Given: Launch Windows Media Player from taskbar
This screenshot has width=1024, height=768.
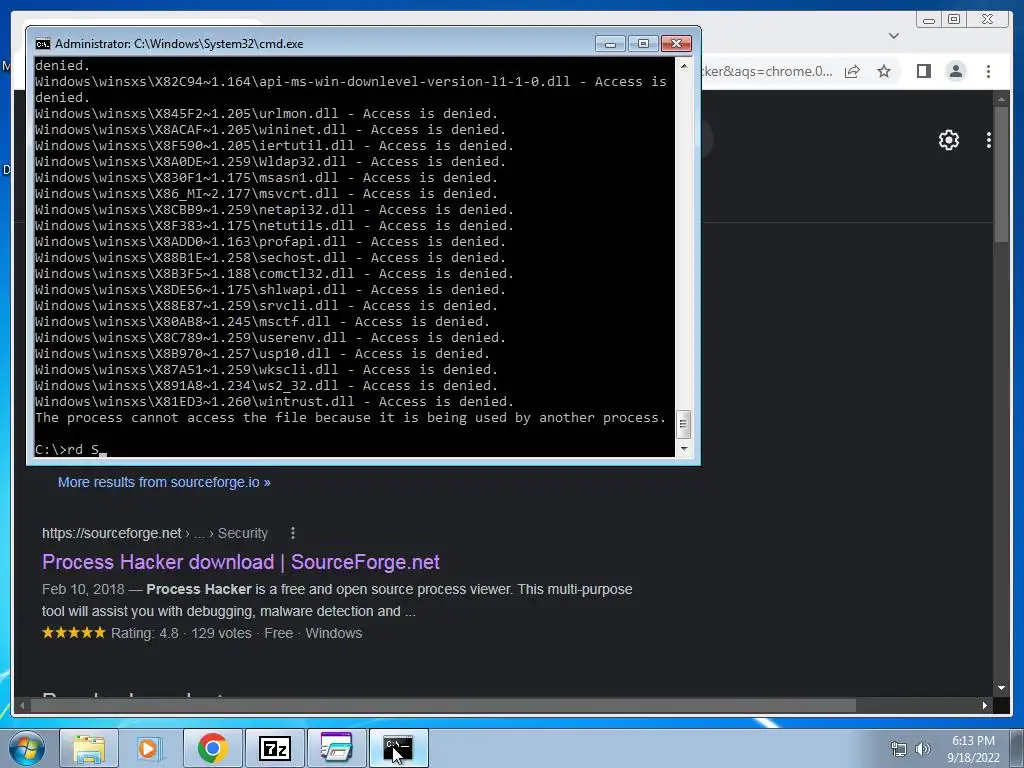Looking at the screenshot, I should (148, 748).
